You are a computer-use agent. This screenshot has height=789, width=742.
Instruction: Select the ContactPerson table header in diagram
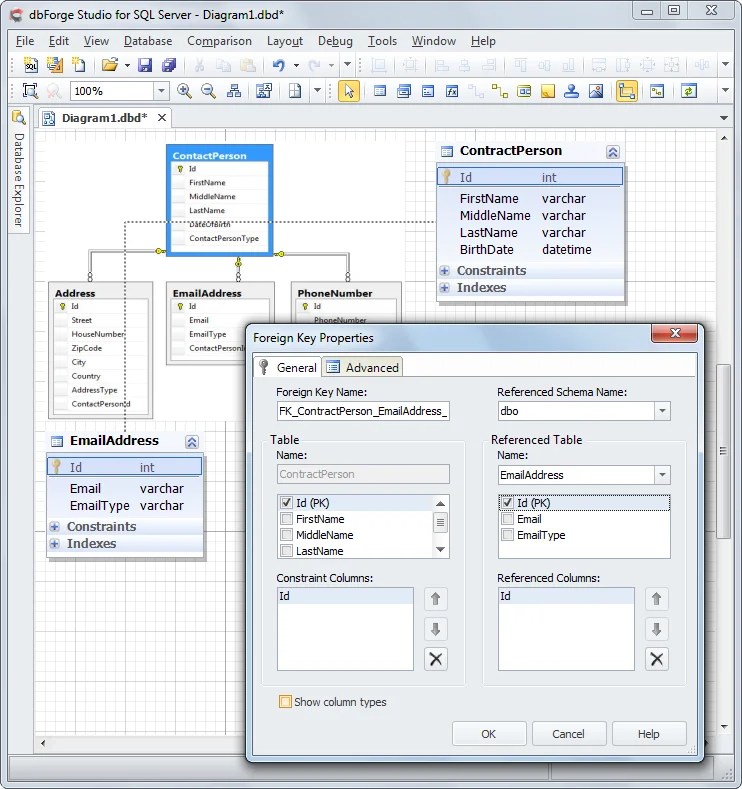click(x=220, y=155)
